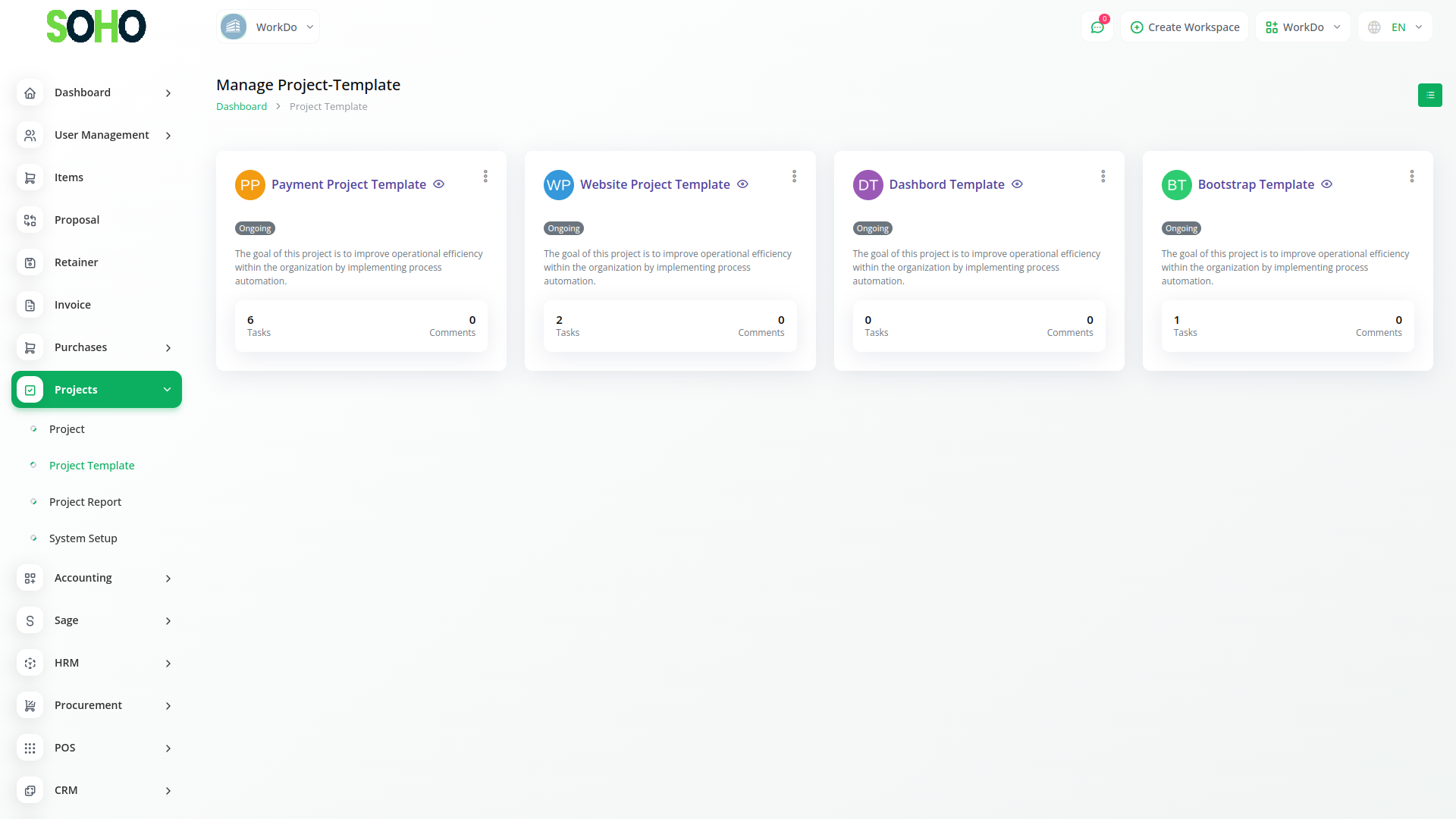Open WorkDo workspace dropdown beside logo
The image size is (1456, 819).
(268, 27)
